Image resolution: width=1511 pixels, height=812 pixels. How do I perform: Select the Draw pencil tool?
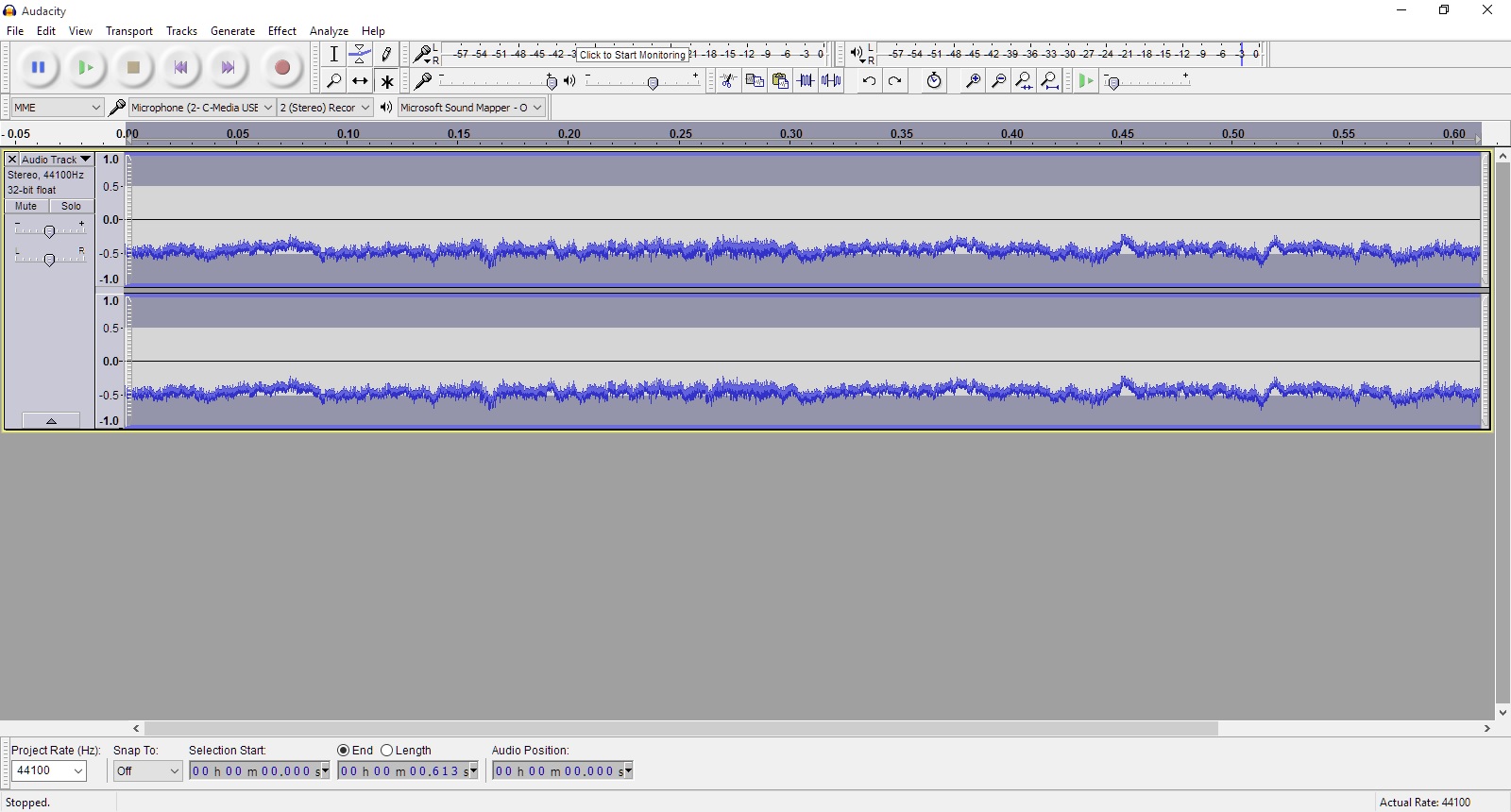point(386,54)
